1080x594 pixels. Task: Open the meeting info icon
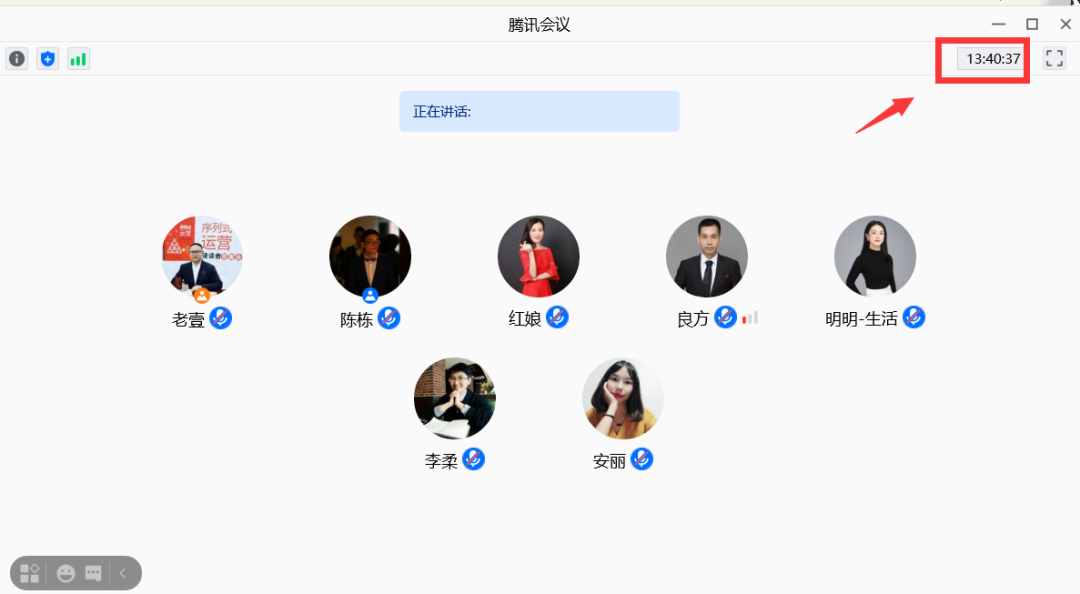pos(17,59)
